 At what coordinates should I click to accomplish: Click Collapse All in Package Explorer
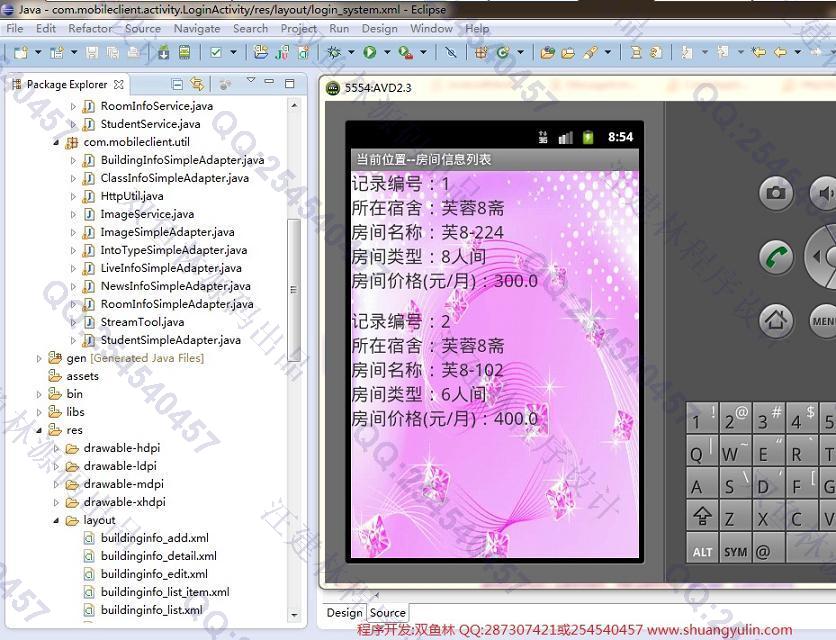177,84
